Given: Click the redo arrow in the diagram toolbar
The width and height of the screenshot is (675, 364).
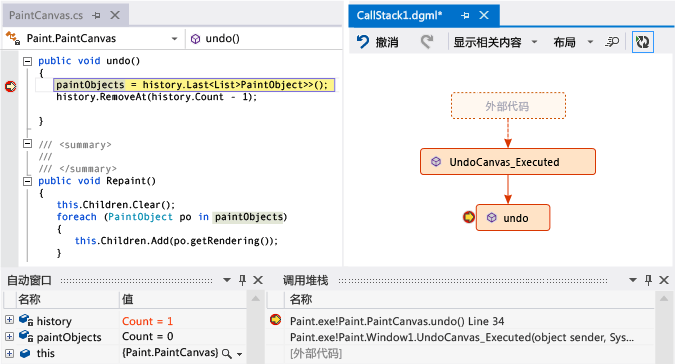Looking at the screenshot, I should (426, 42).
